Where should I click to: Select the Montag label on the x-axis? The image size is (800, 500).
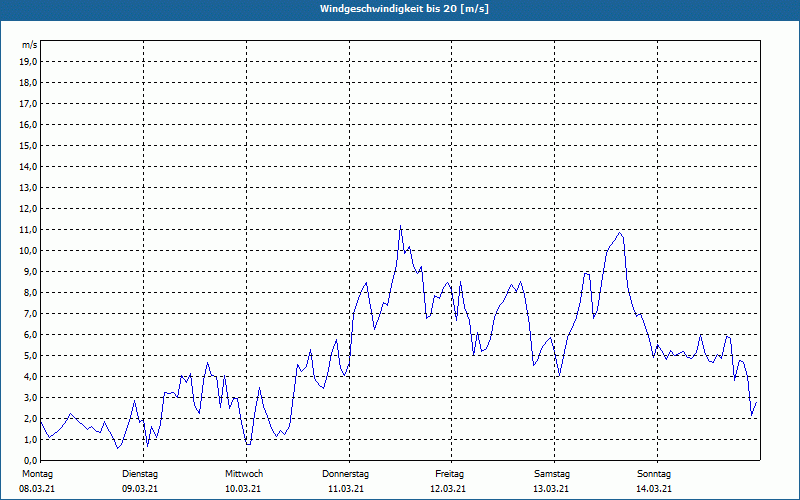tap(36, 473)
